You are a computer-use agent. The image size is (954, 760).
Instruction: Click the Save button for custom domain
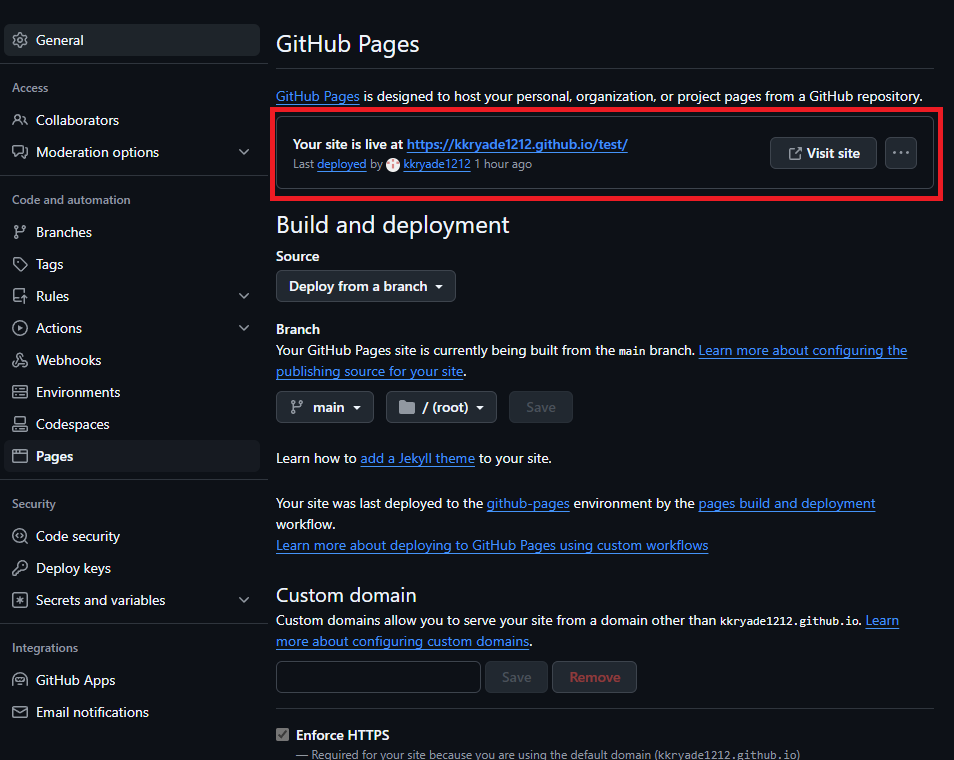click(x=516, y=677)
